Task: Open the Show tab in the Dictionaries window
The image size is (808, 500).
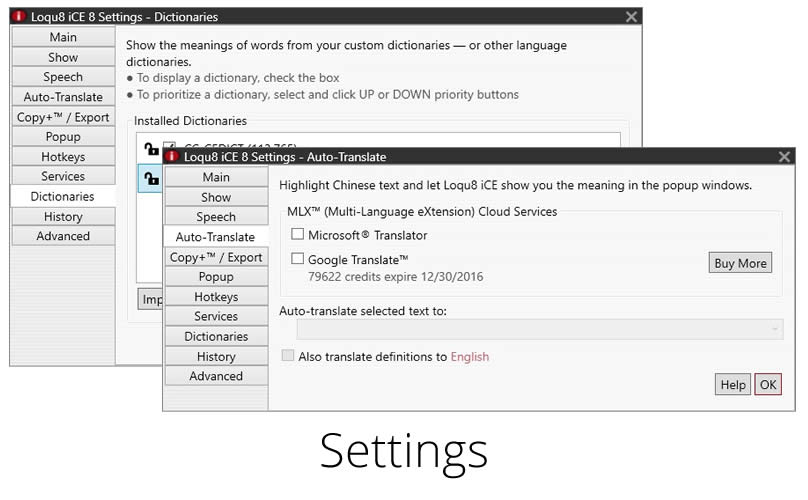Action: pos(63,57)
